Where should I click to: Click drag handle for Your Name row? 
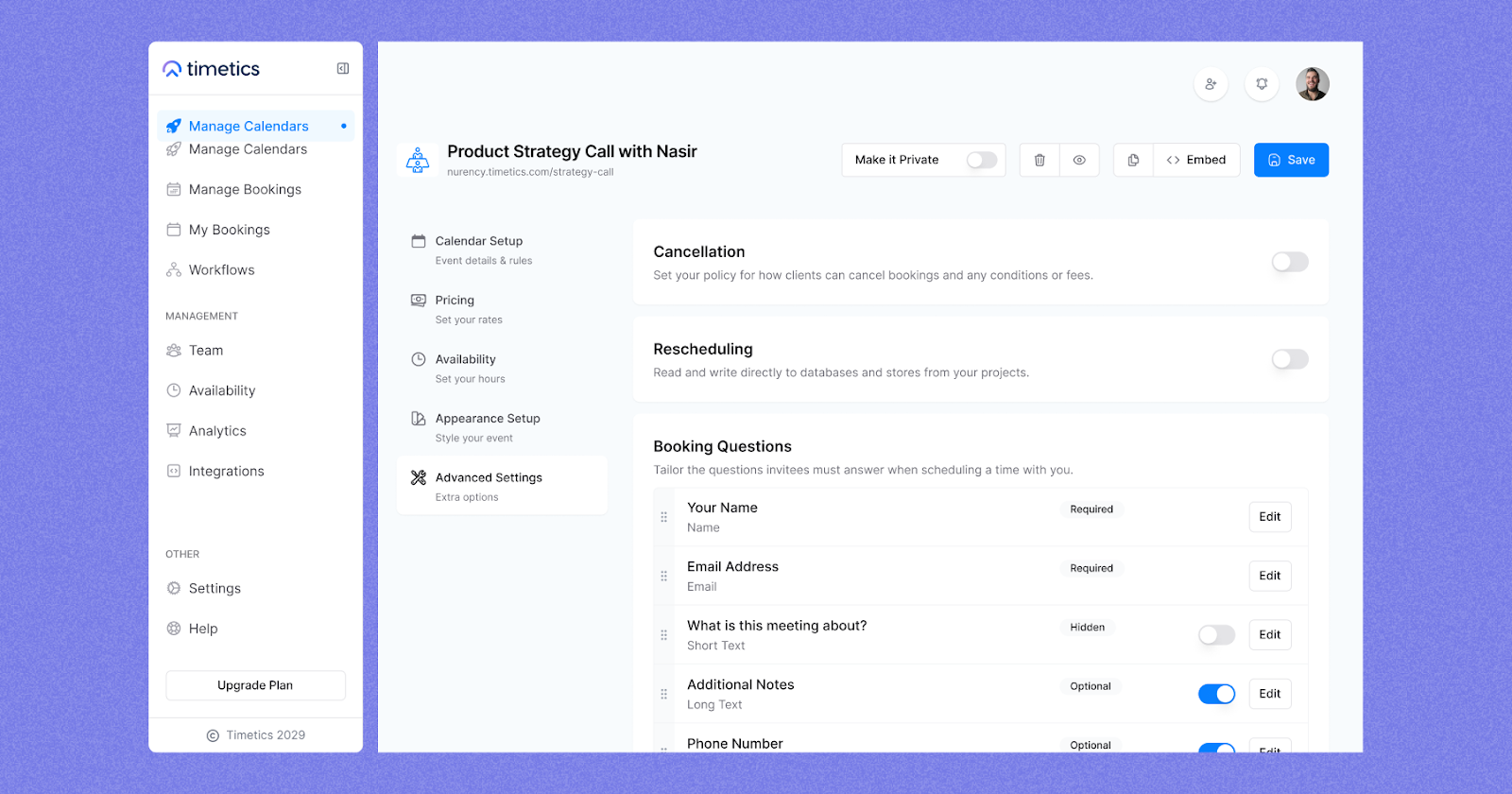click(663, 517)
